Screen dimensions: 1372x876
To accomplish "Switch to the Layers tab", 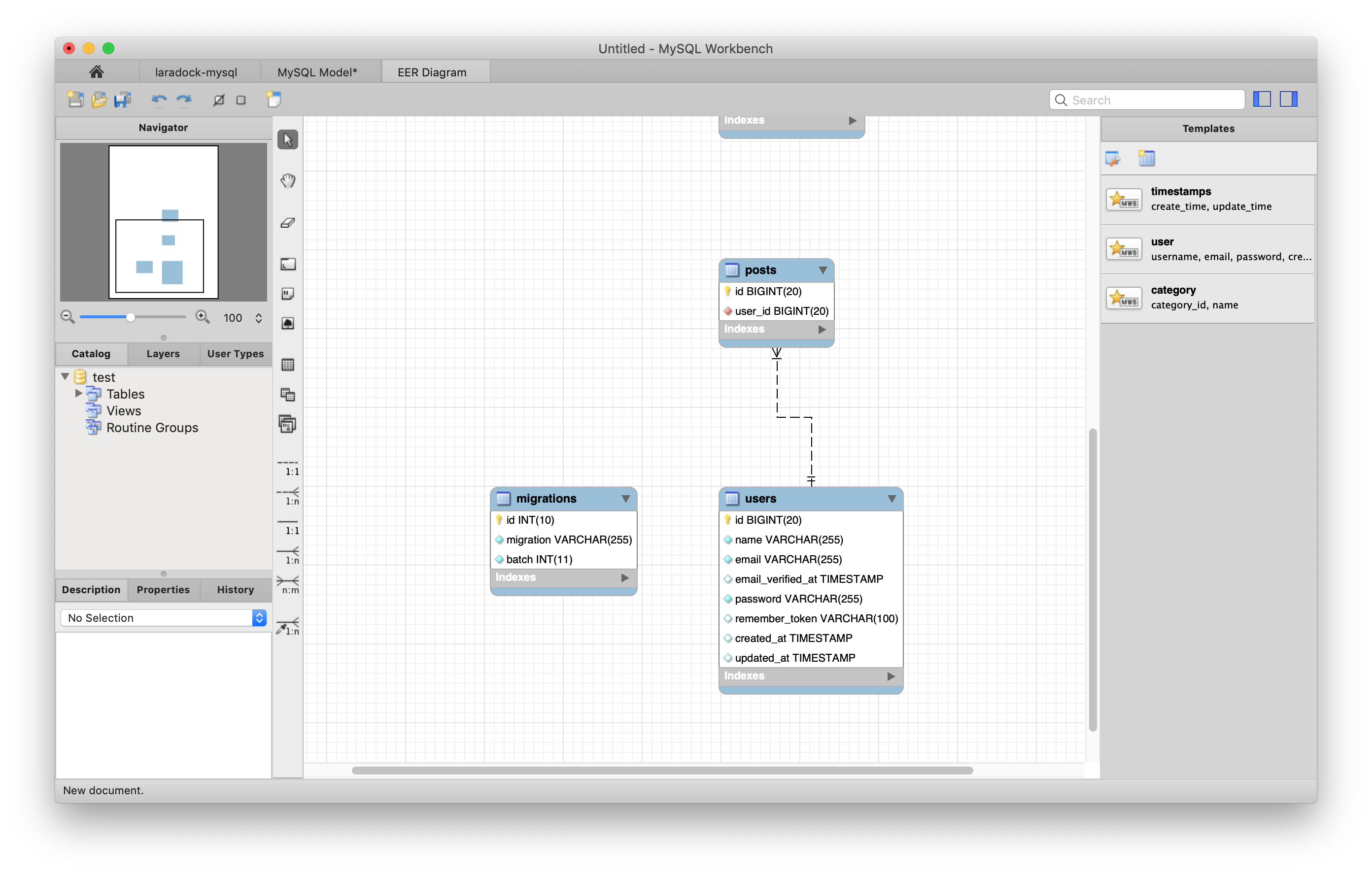I will pos(163,354).
